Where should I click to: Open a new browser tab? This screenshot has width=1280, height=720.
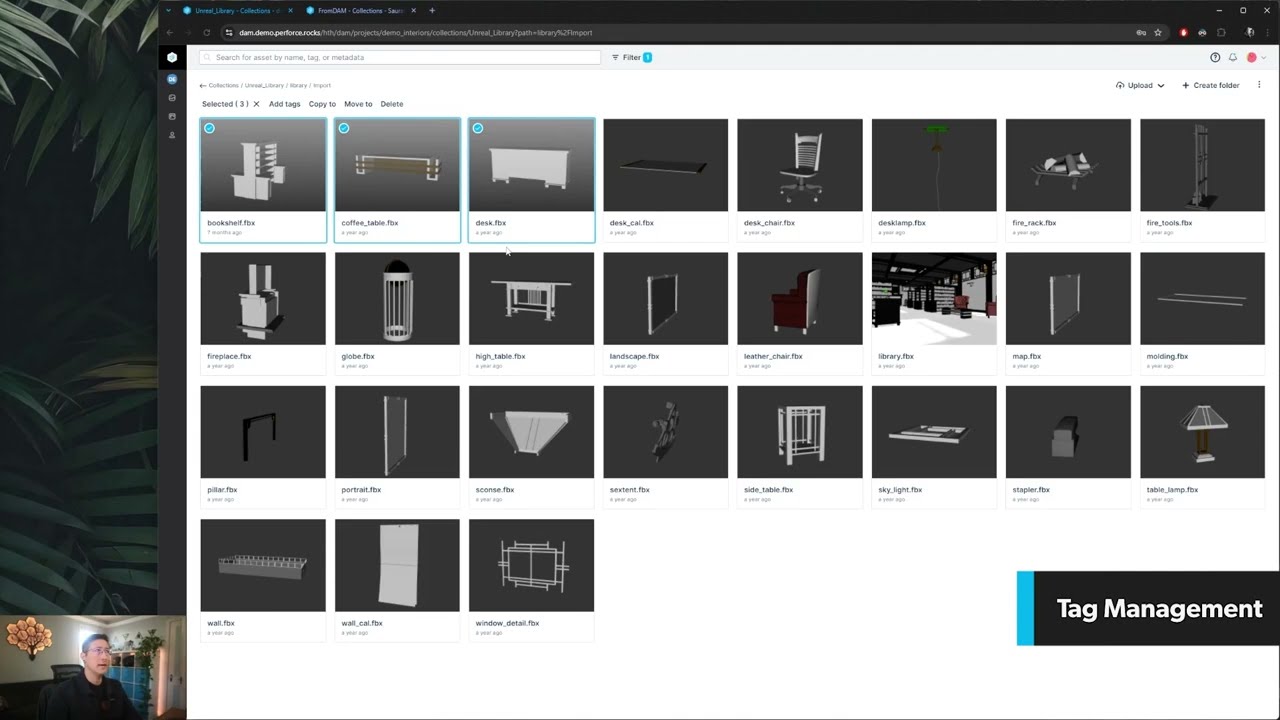(x=432, y=10)
